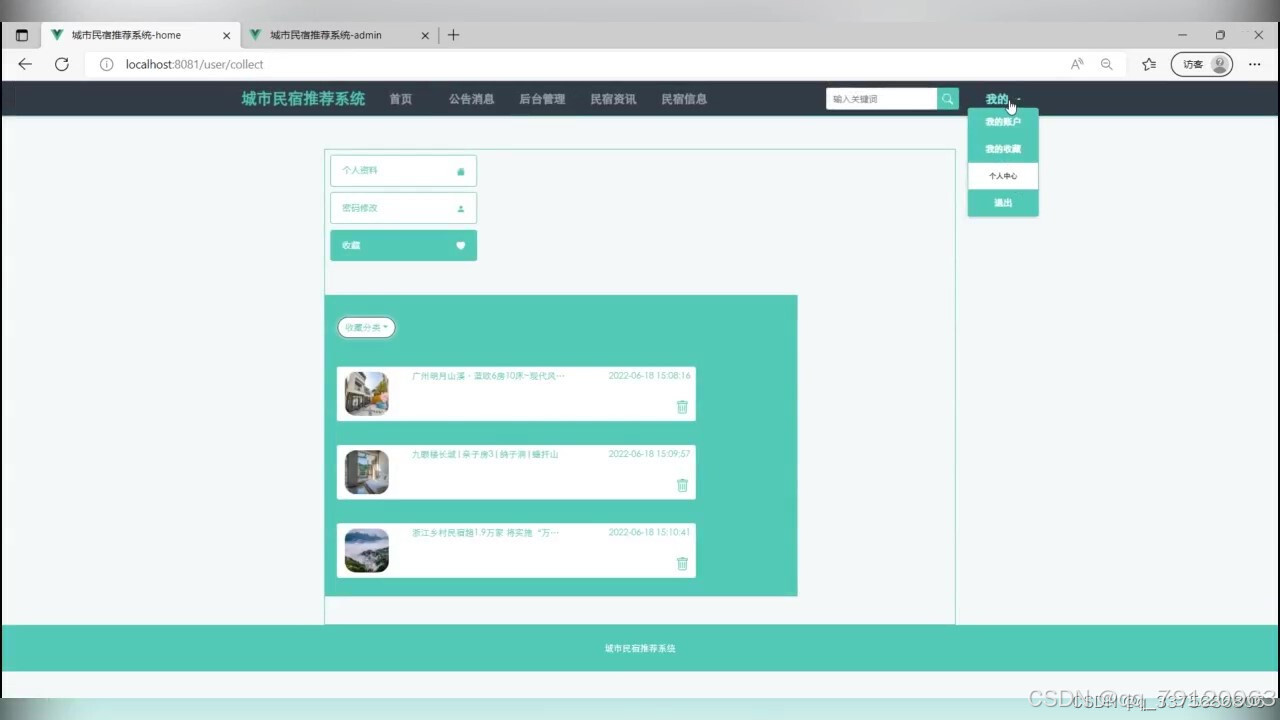Choose 退出 to log out
The image size is (1280, 720).
[1003, 203]
